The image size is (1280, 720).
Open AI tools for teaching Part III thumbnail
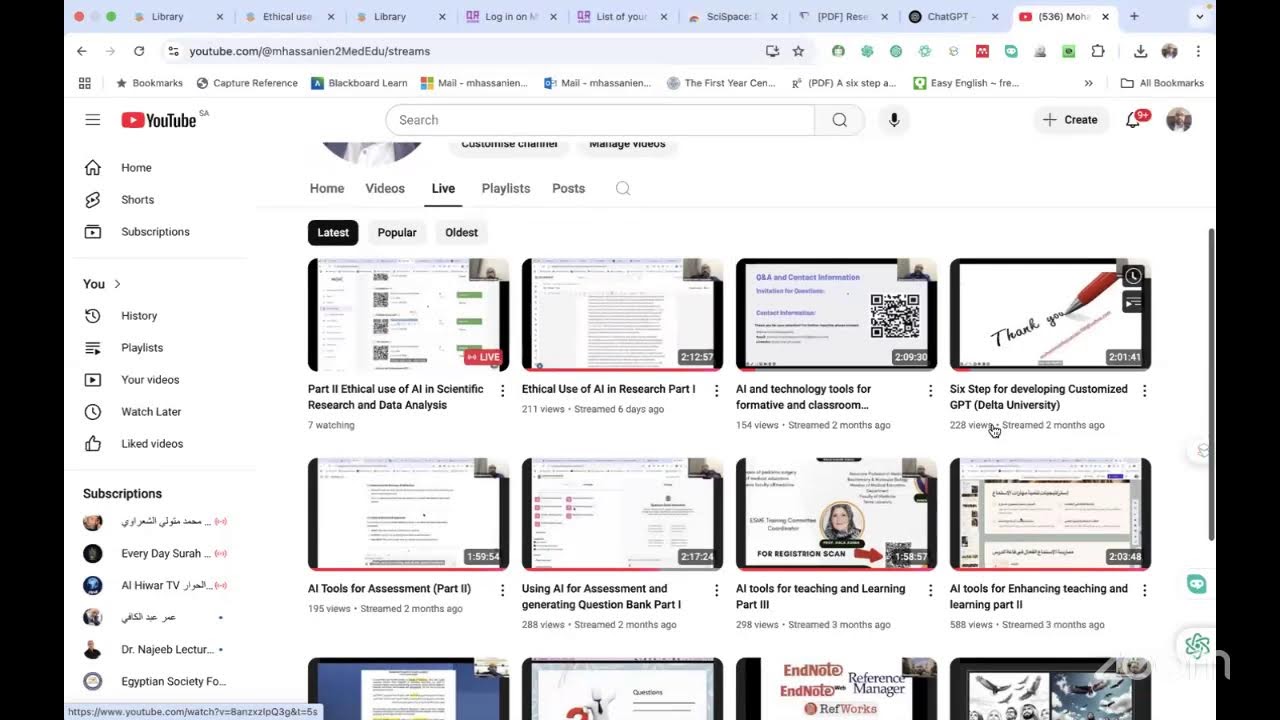(x=836, y=514)
